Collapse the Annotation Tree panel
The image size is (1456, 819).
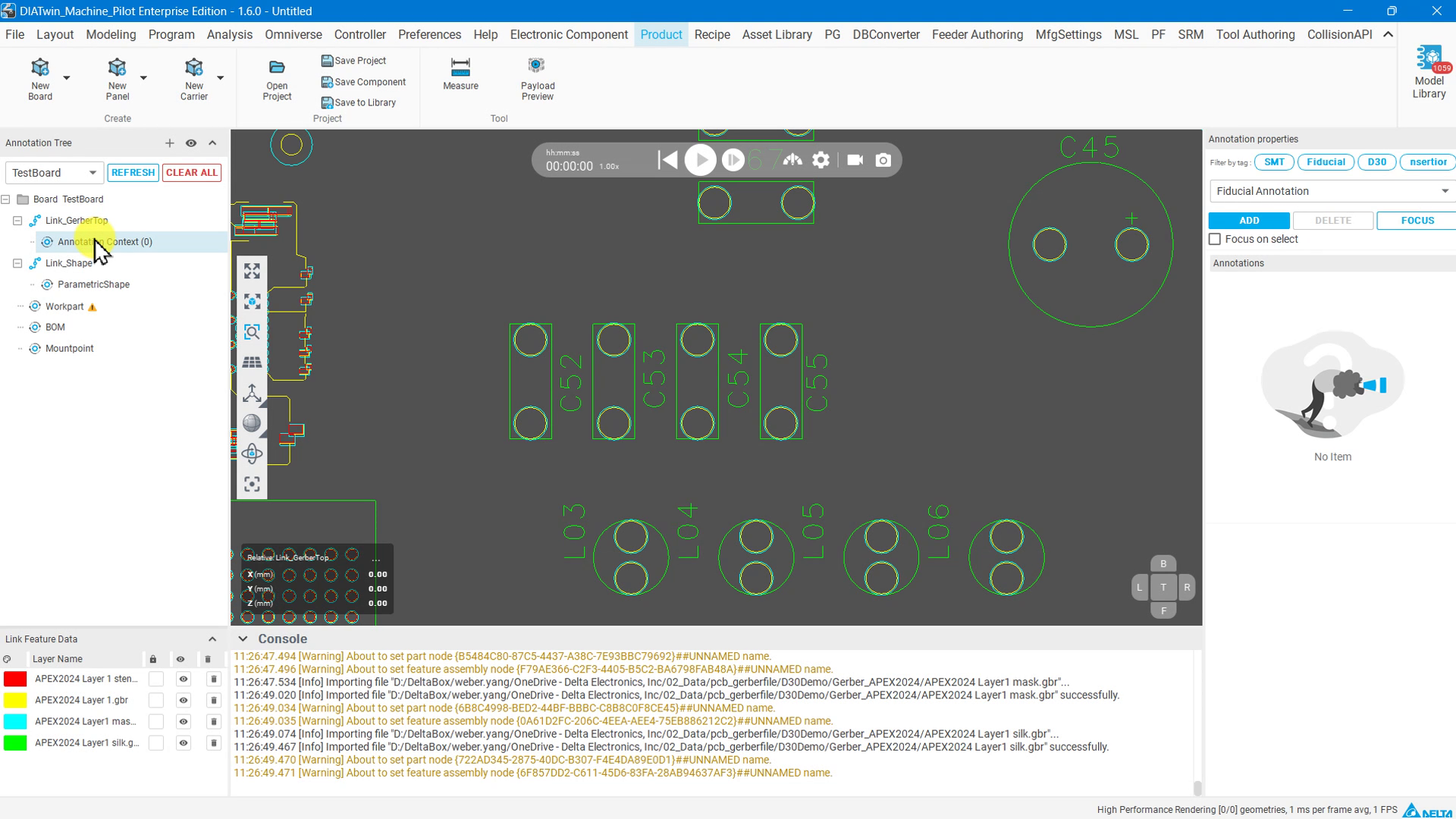(212, 143)
